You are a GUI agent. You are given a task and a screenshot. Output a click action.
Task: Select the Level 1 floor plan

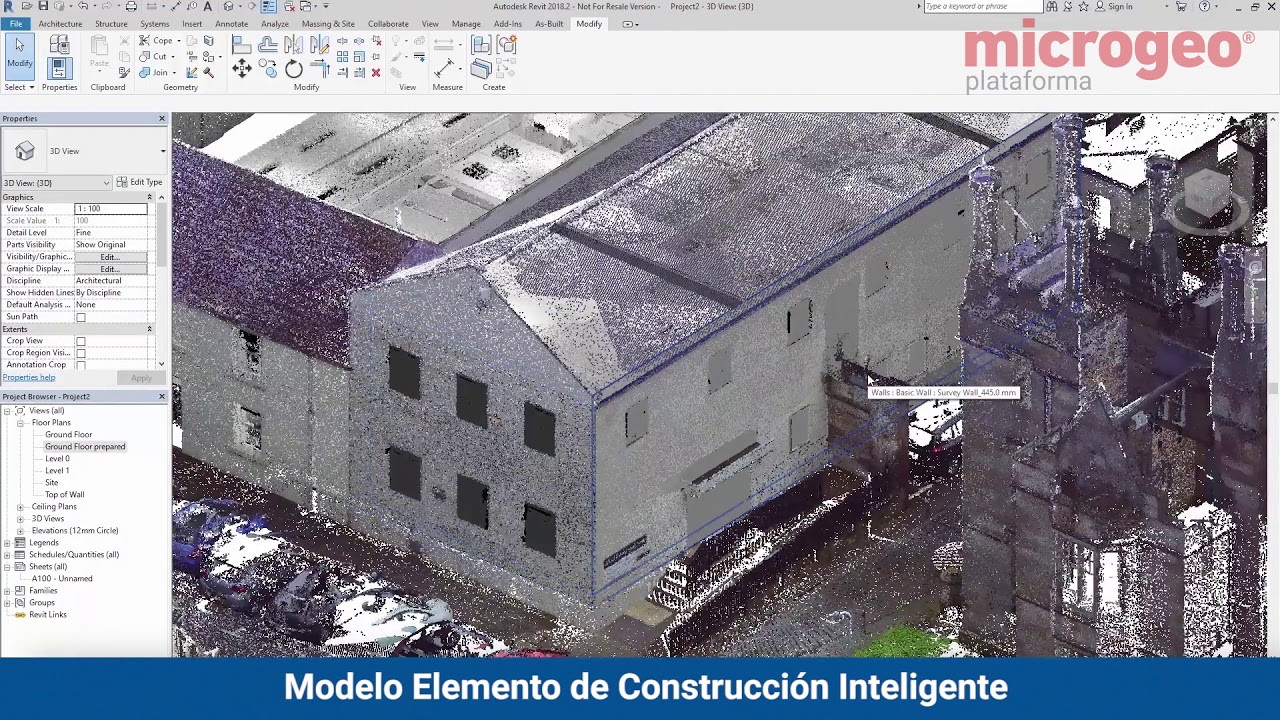point(57,471)
